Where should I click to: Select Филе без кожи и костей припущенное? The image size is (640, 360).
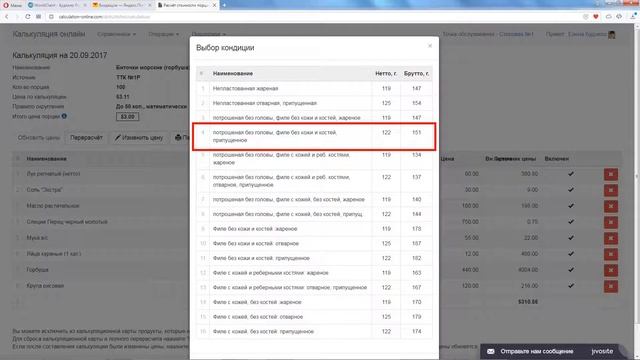pos(314,258)
